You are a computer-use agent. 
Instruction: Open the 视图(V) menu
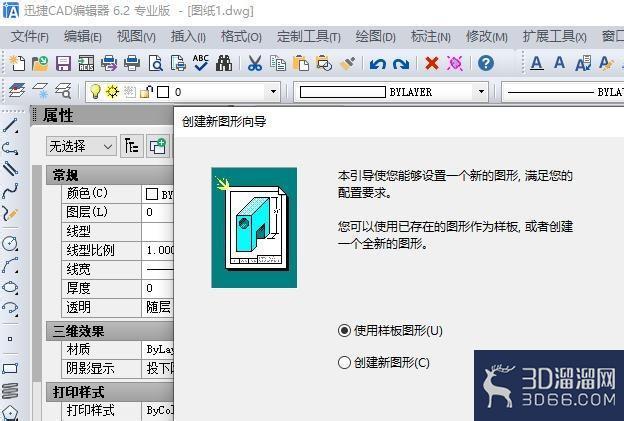click(136, 37)
